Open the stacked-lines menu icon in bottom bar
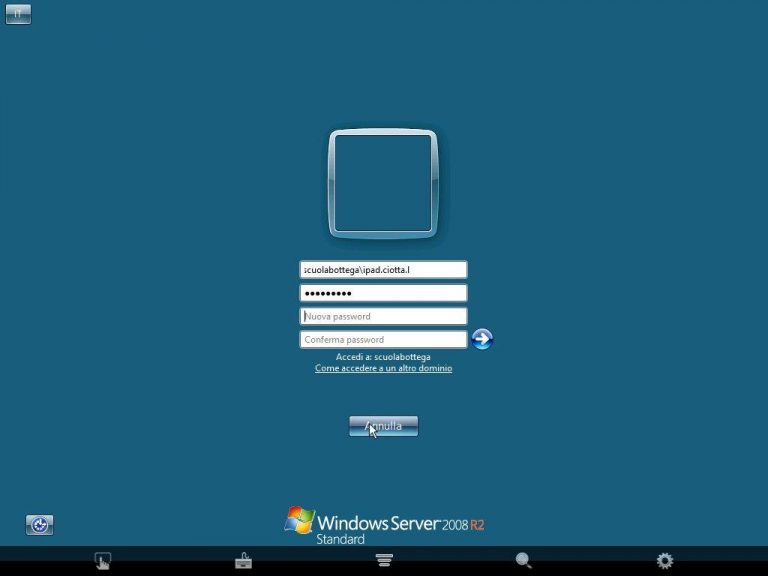The height and width of the screenshot is (576, 768). point(384,560)
